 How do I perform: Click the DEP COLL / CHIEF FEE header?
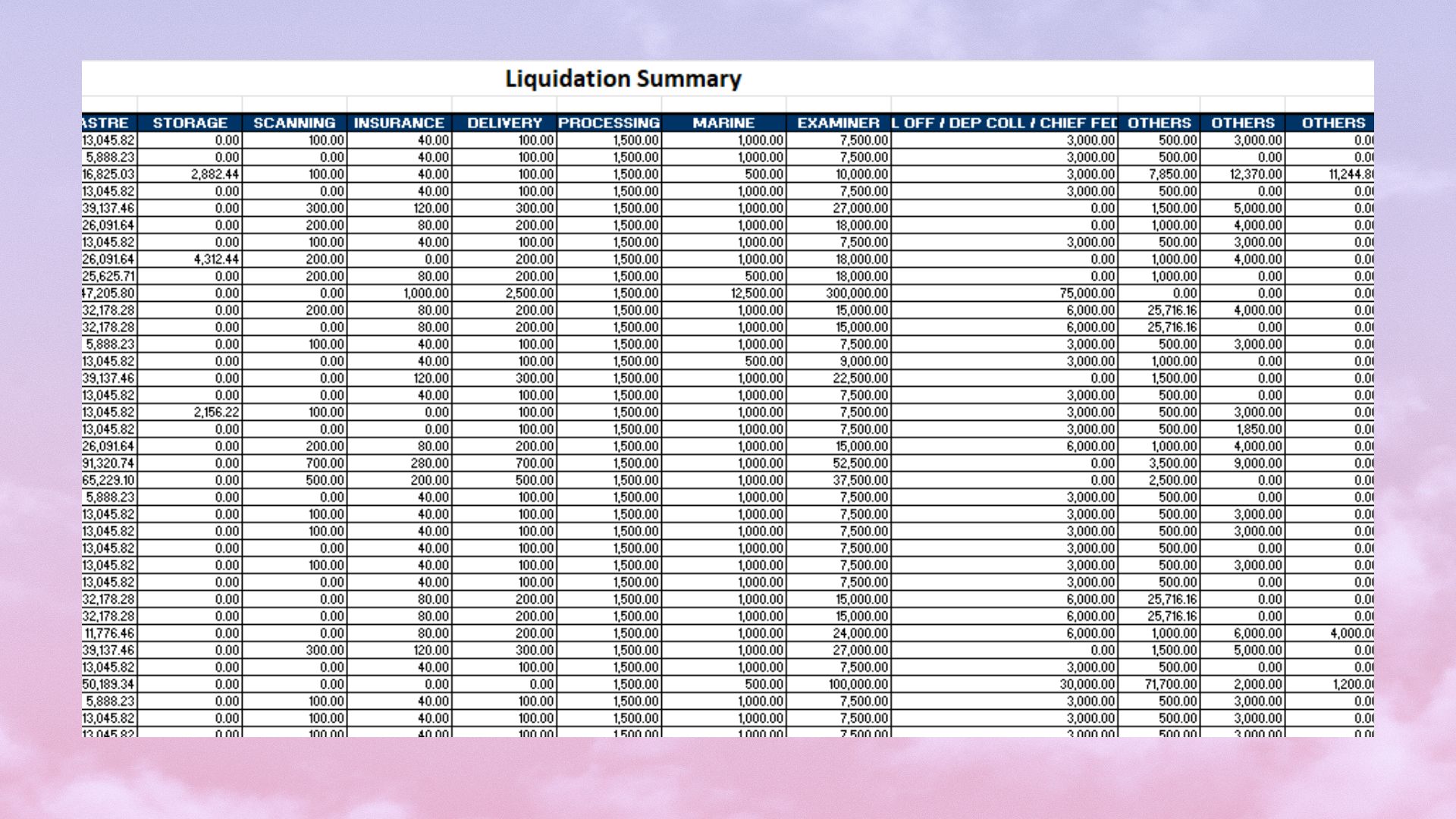click(x=1004, y=123)
